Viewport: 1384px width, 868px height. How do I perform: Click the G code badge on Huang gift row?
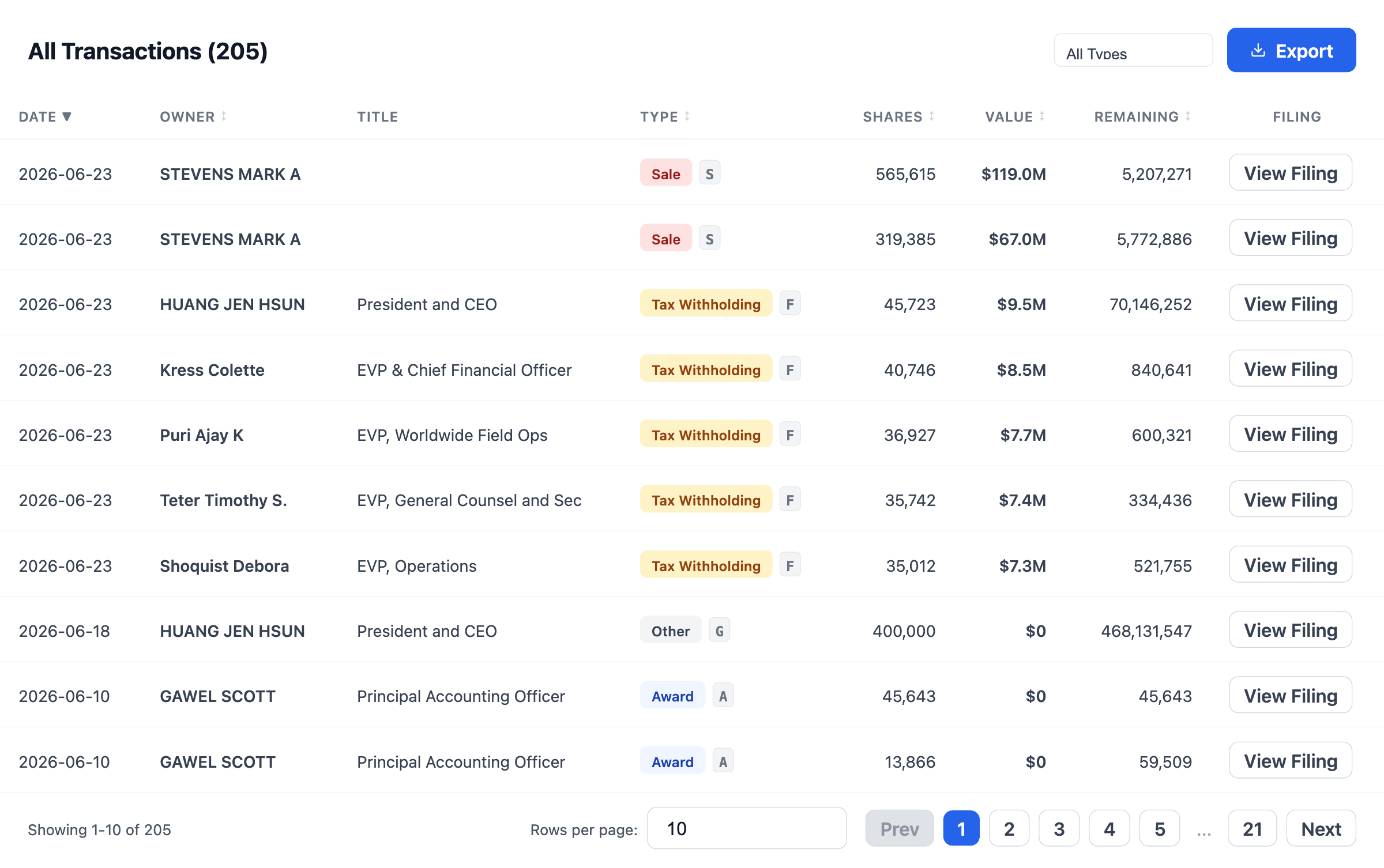tap(719, 630)
